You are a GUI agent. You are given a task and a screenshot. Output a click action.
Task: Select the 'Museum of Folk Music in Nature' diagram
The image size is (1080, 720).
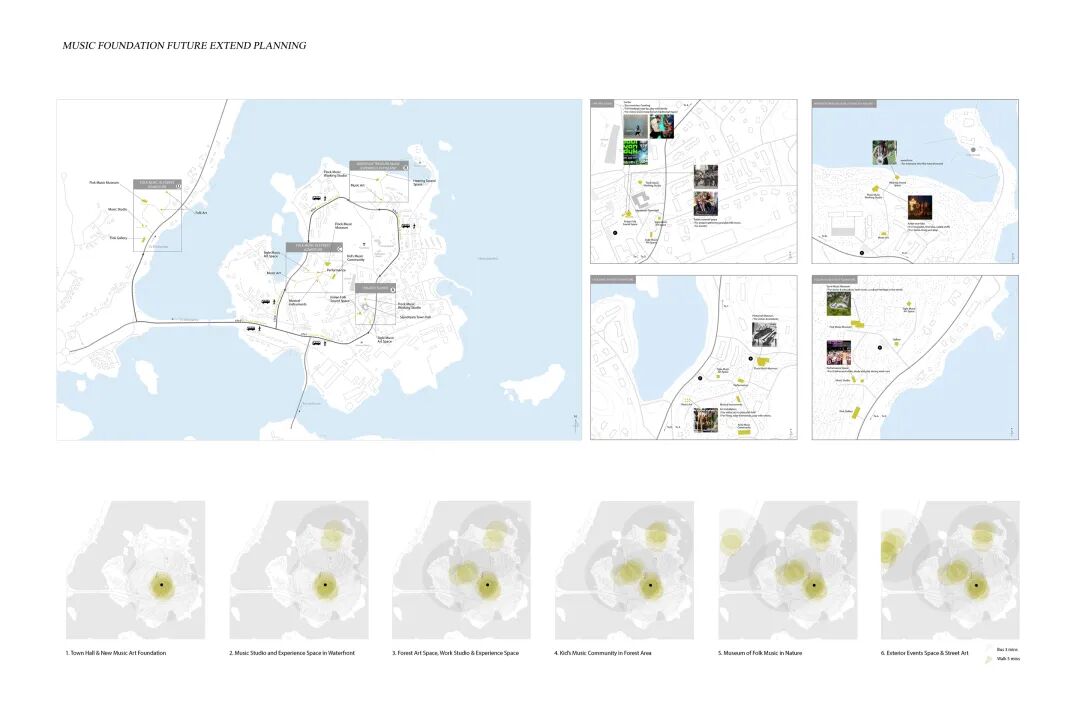click(x=788, y=570)
